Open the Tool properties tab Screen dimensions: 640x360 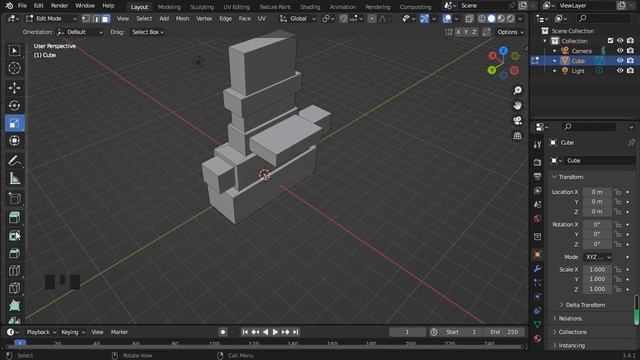538,144
